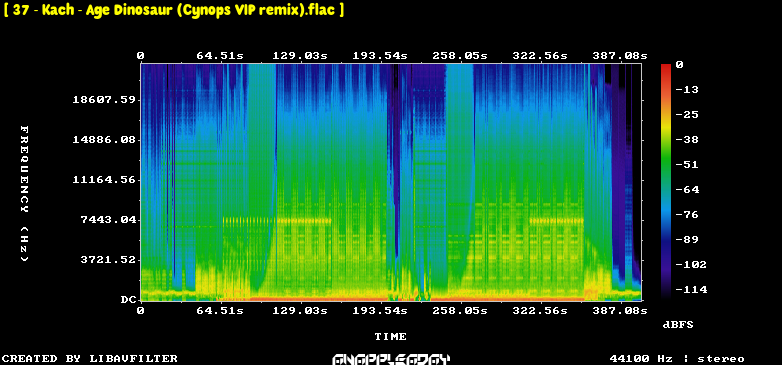782x365 pixels.
Task: Click the DC label on the frequency axis
Action: 128,300
